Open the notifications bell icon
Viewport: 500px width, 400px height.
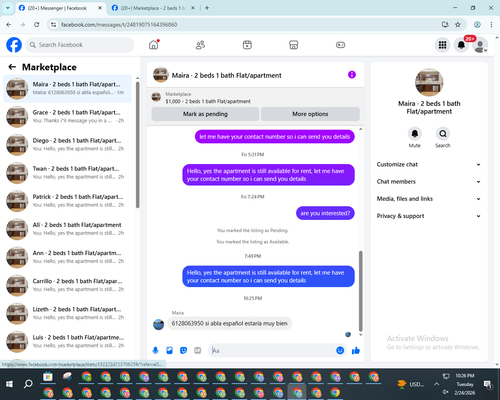[461, 45]
